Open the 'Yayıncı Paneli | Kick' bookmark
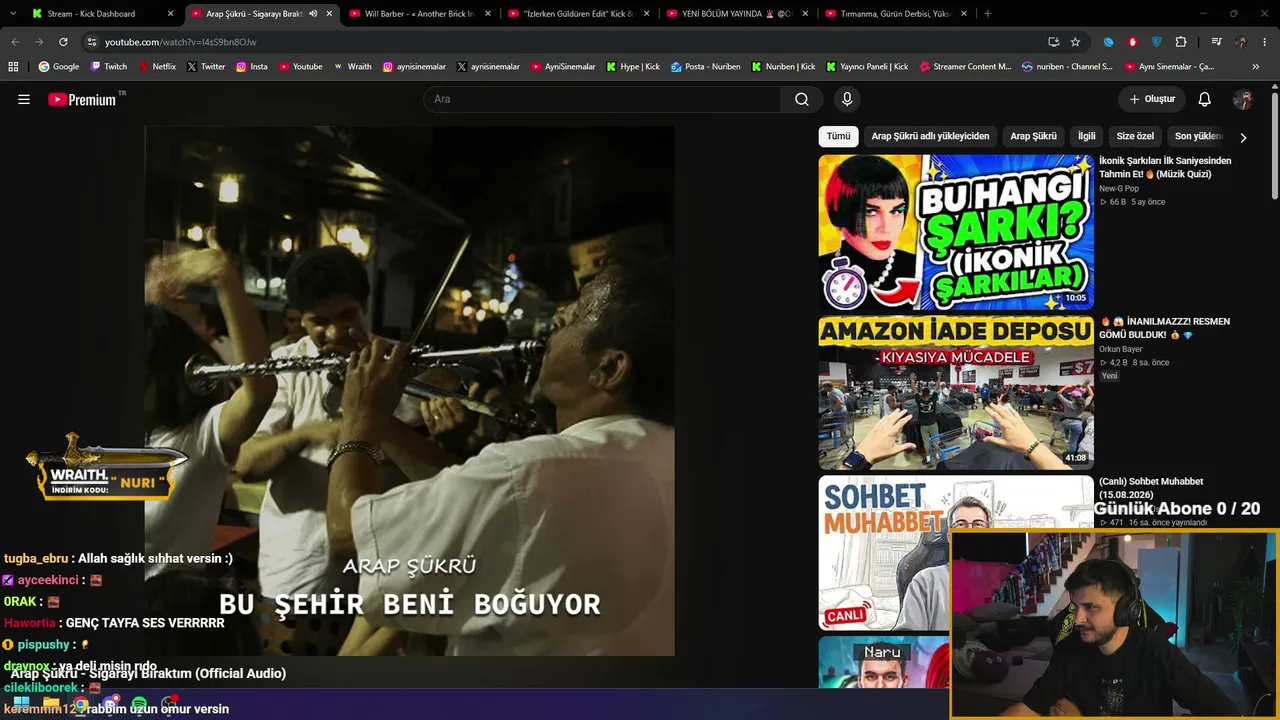Viewport: 1280px width, 720px height. [867, 67]
